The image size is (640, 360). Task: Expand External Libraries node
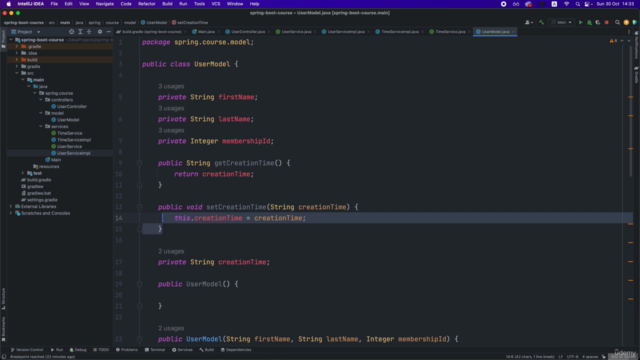[11, 207]
